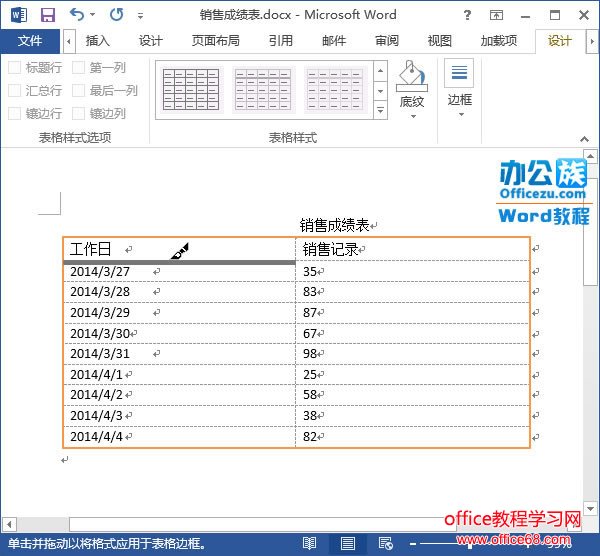Image resolution: width=600 pixels, height=556 pixels.
Task: Switch to the 邮件 tab
Action: (x=334, y=41)
